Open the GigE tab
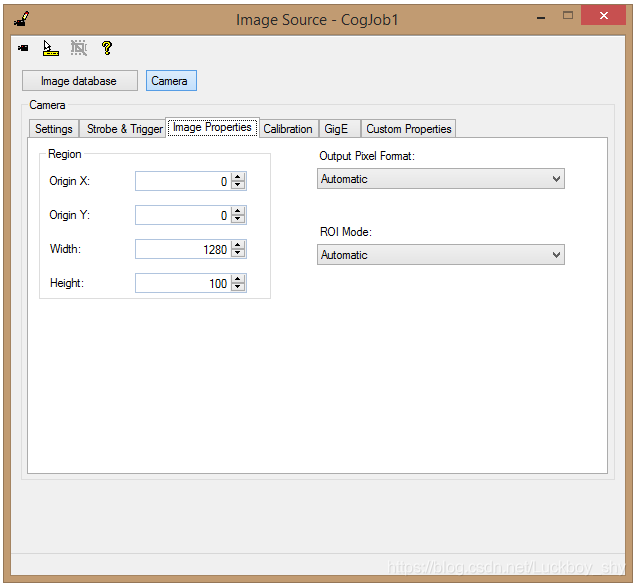 [x=339, y=129]
